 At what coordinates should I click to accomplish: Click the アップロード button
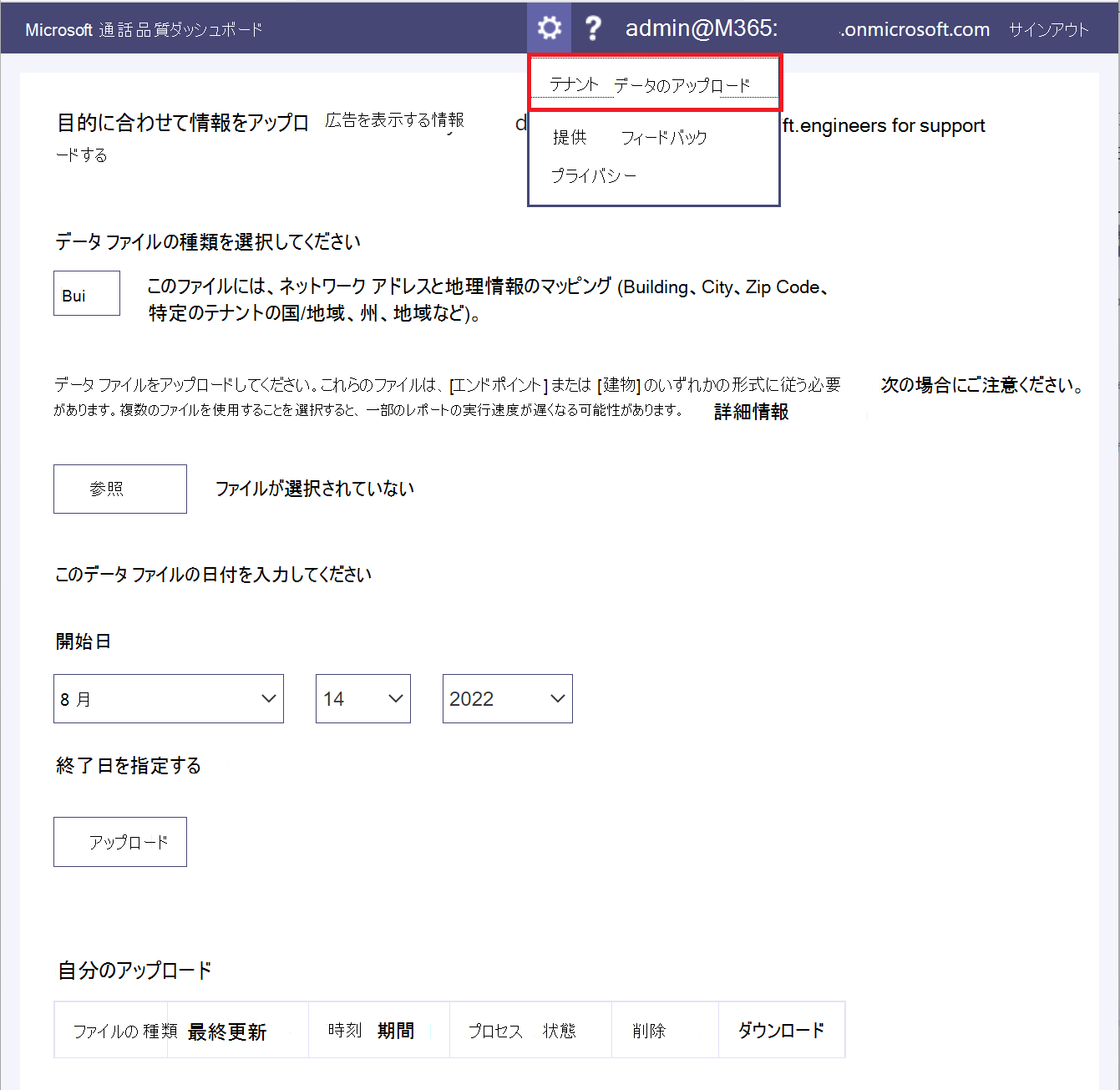[x=120, y=842]
